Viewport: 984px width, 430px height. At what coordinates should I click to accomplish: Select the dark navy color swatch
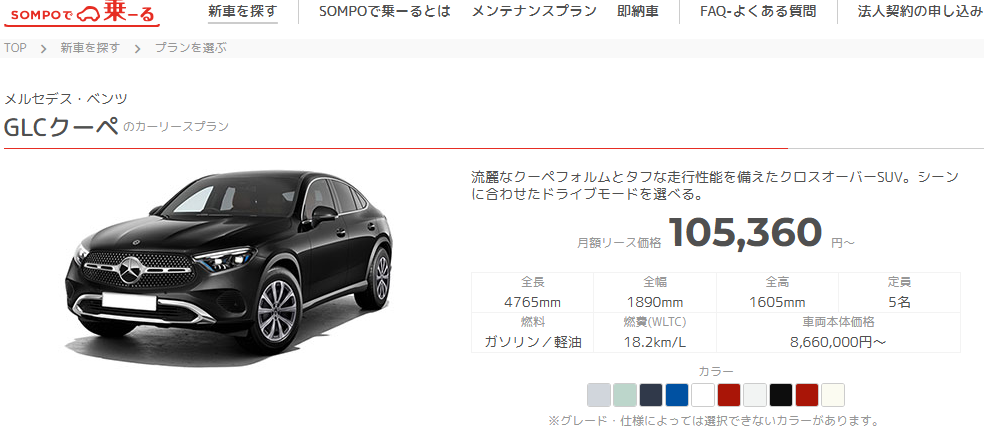pos(651,395)
